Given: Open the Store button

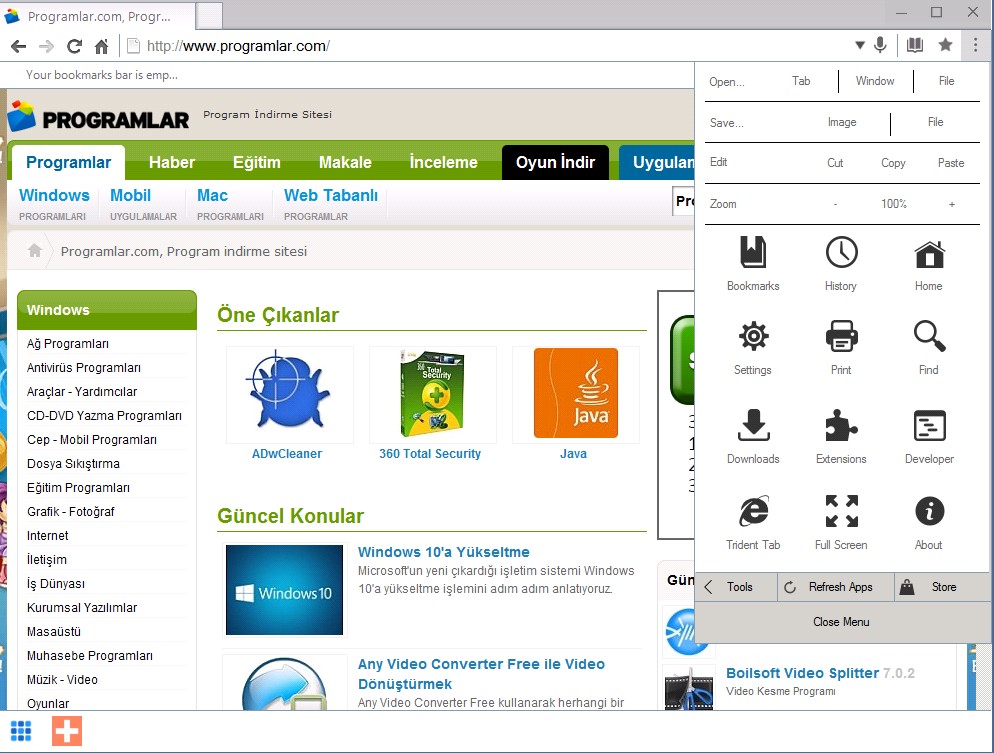Looking at the screenshot, I should tap(942, 587).
